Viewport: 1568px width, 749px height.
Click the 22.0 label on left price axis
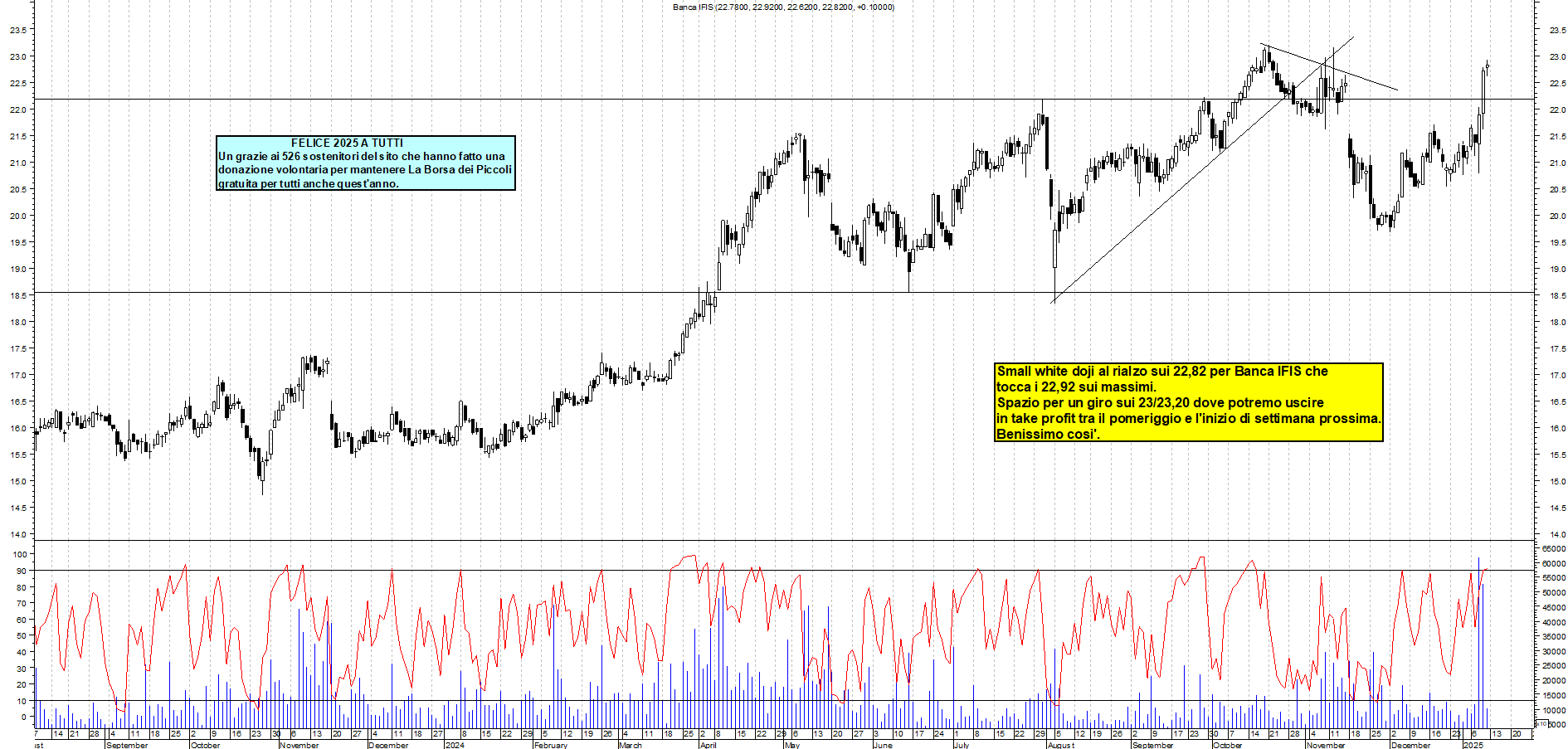pos(18,109)
